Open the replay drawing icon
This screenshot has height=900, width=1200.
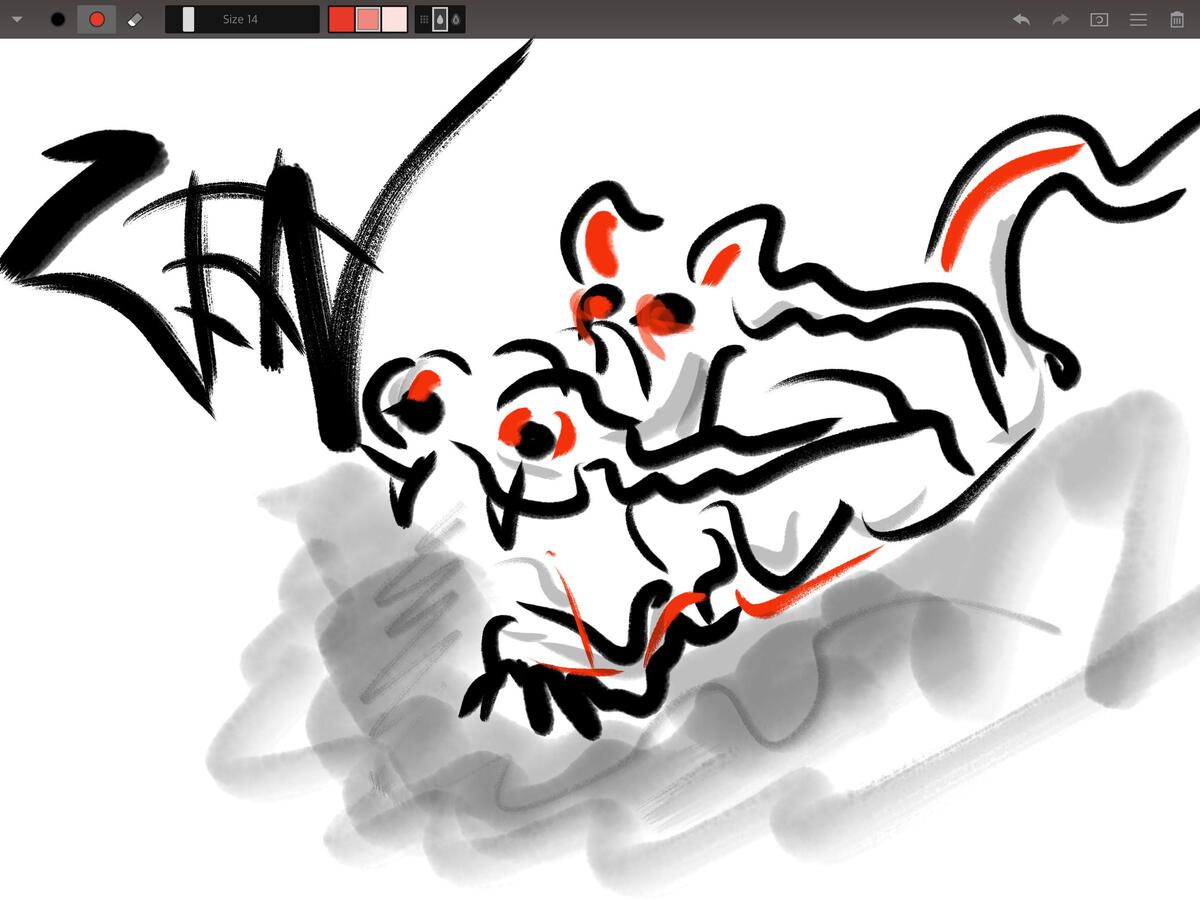(1099, 19)
